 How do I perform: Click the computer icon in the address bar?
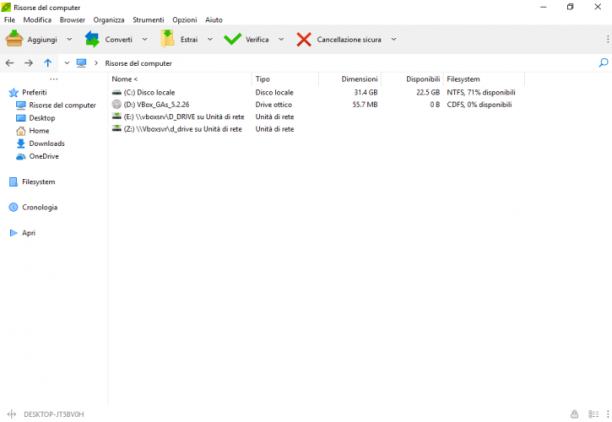click(x=81, y=63)
